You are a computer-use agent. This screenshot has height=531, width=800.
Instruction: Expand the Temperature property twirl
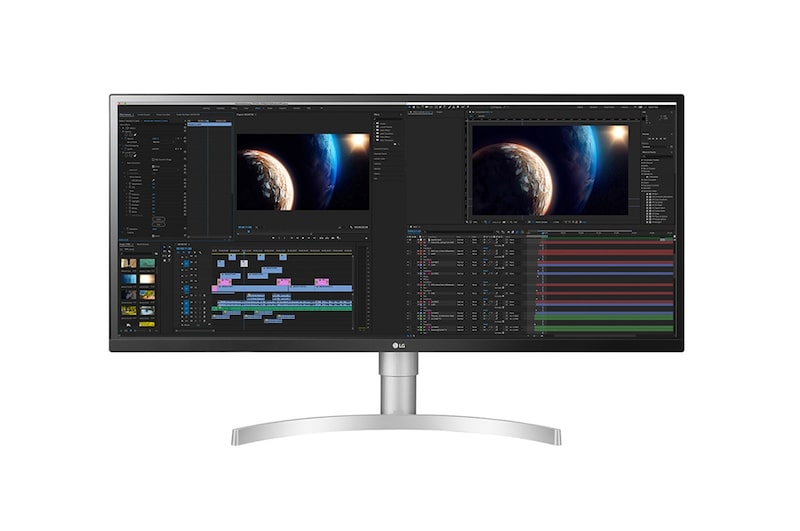click(127, 184)
